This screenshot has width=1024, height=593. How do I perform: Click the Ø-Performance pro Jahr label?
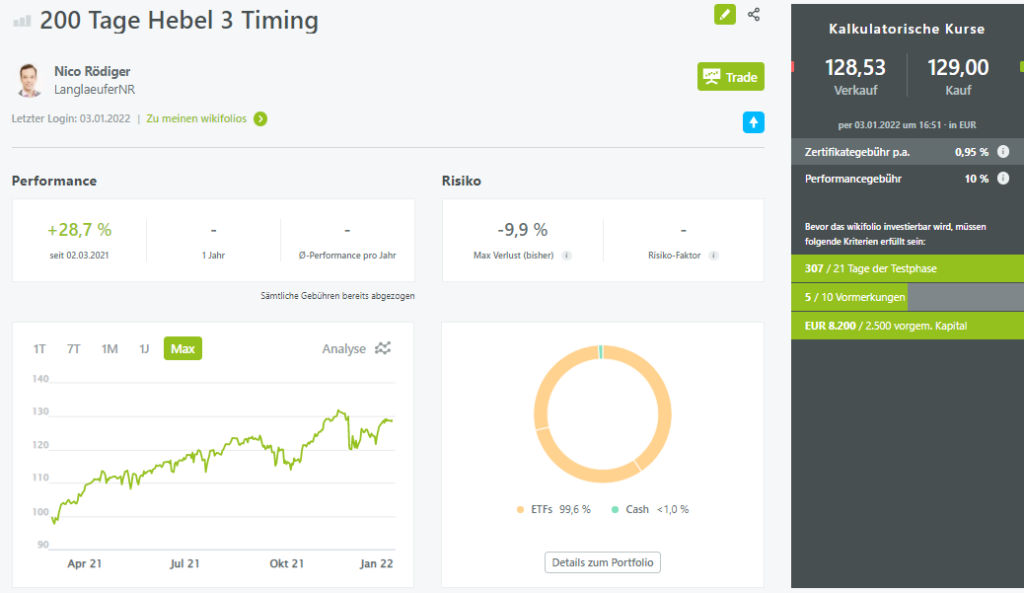coord(347,255)
